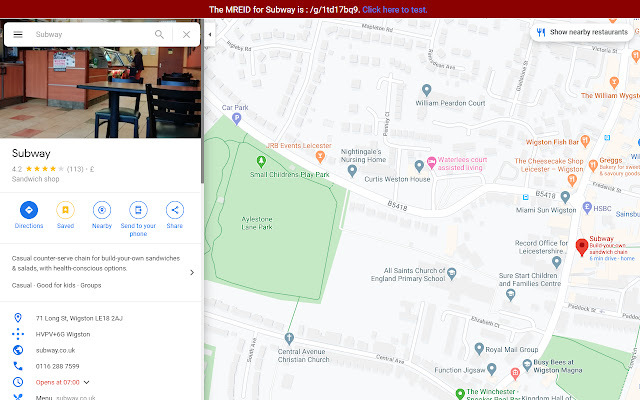Image resolution: width=640 pixels, height=400 pixels.
Task: Click JRB Events Leicester restaurant marker
Action: pos(320,156)
